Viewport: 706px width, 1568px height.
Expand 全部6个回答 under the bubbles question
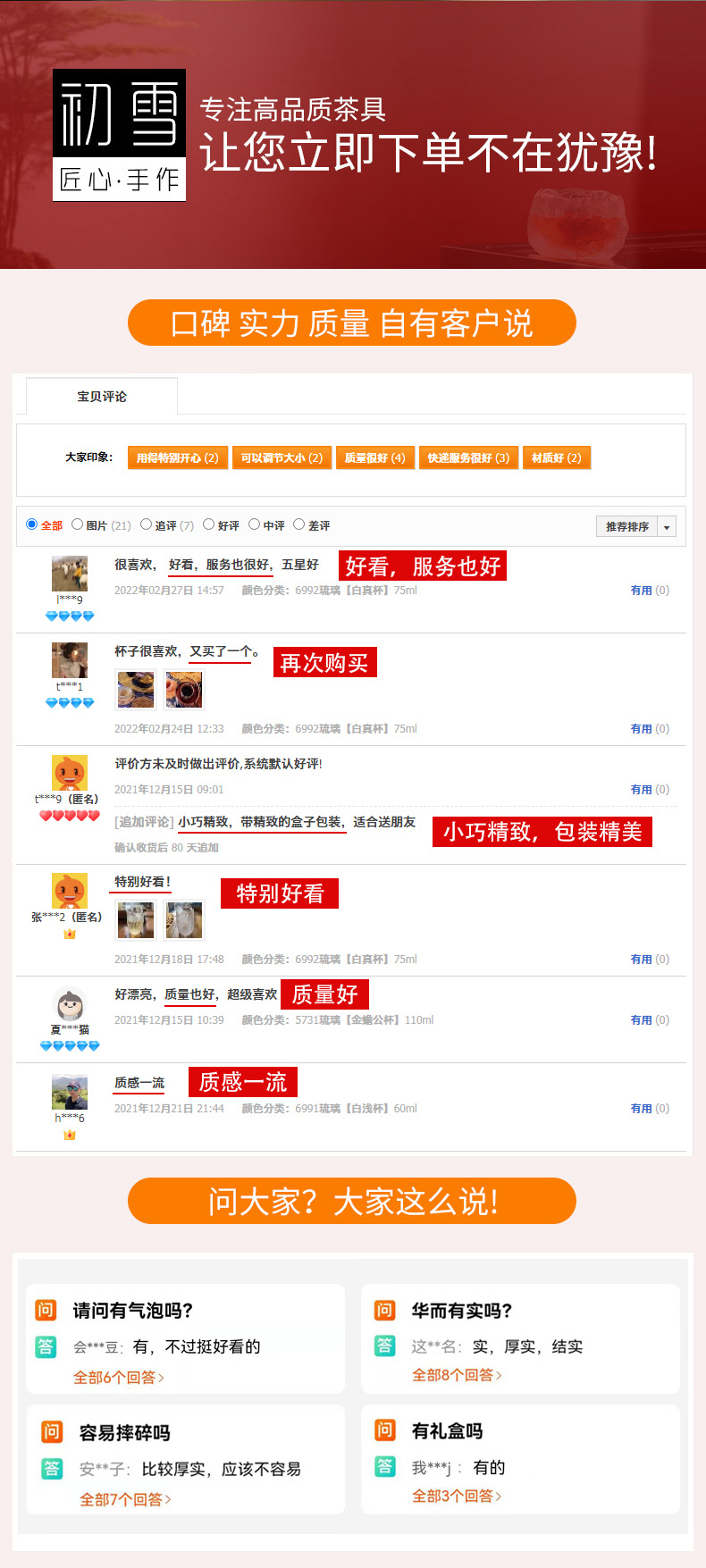tap(119, 1378)
